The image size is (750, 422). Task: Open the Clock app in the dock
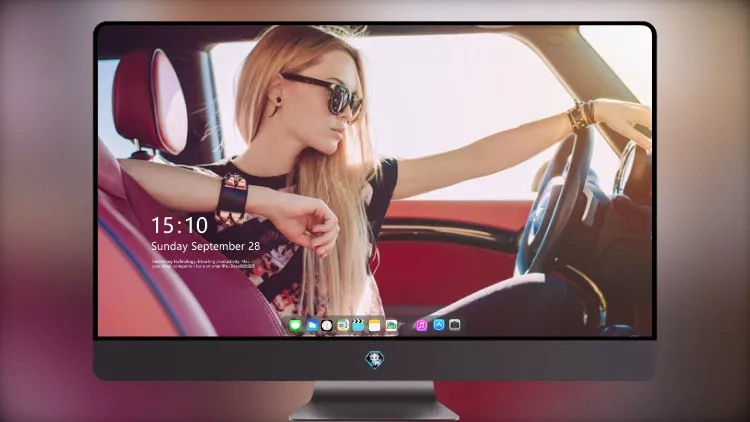(327, 325)
